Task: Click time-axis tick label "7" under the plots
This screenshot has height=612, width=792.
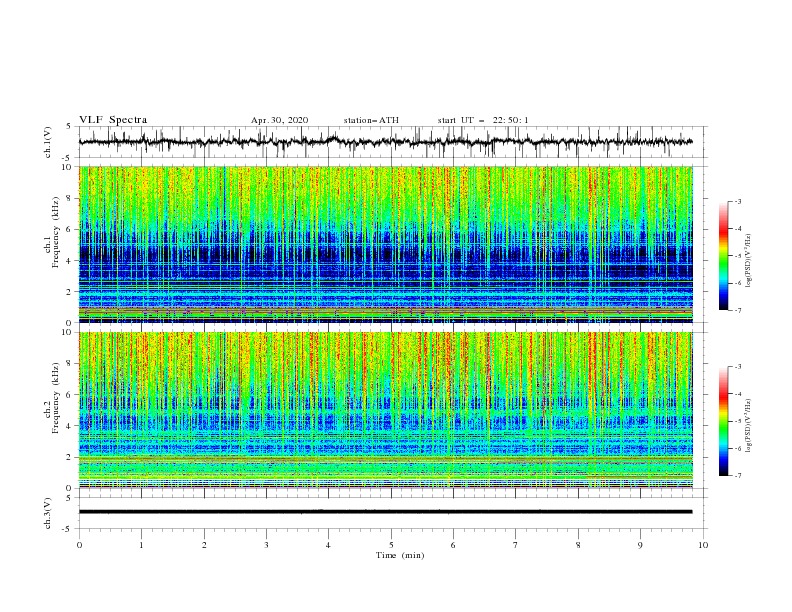Action: (516, 545)
